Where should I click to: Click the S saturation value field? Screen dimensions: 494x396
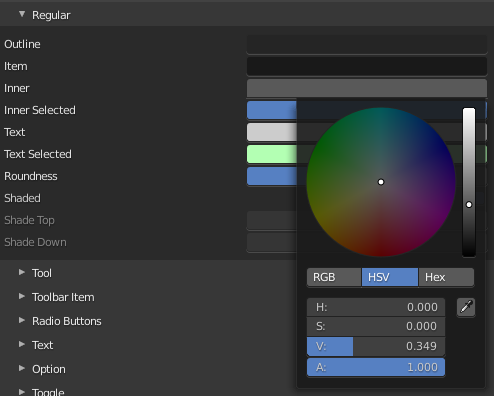[376, 326]
